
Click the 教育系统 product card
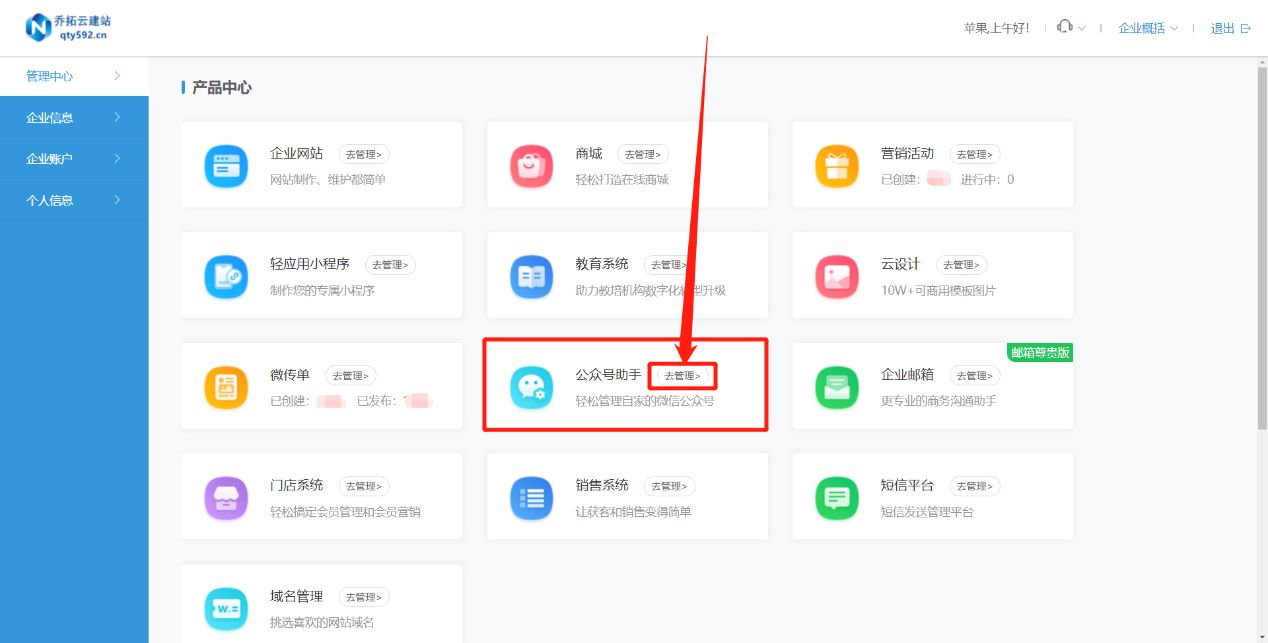[x=626, y=275]
